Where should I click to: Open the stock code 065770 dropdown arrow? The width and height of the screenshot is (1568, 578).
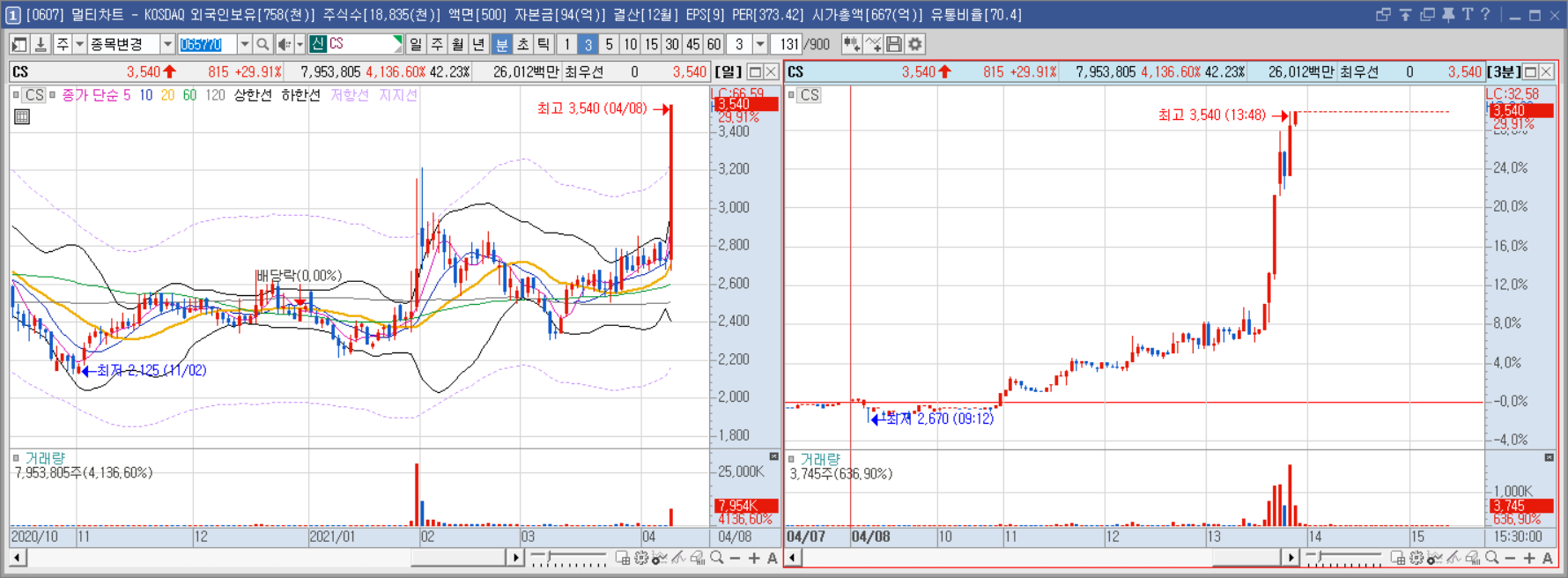(x=244, y=44)
